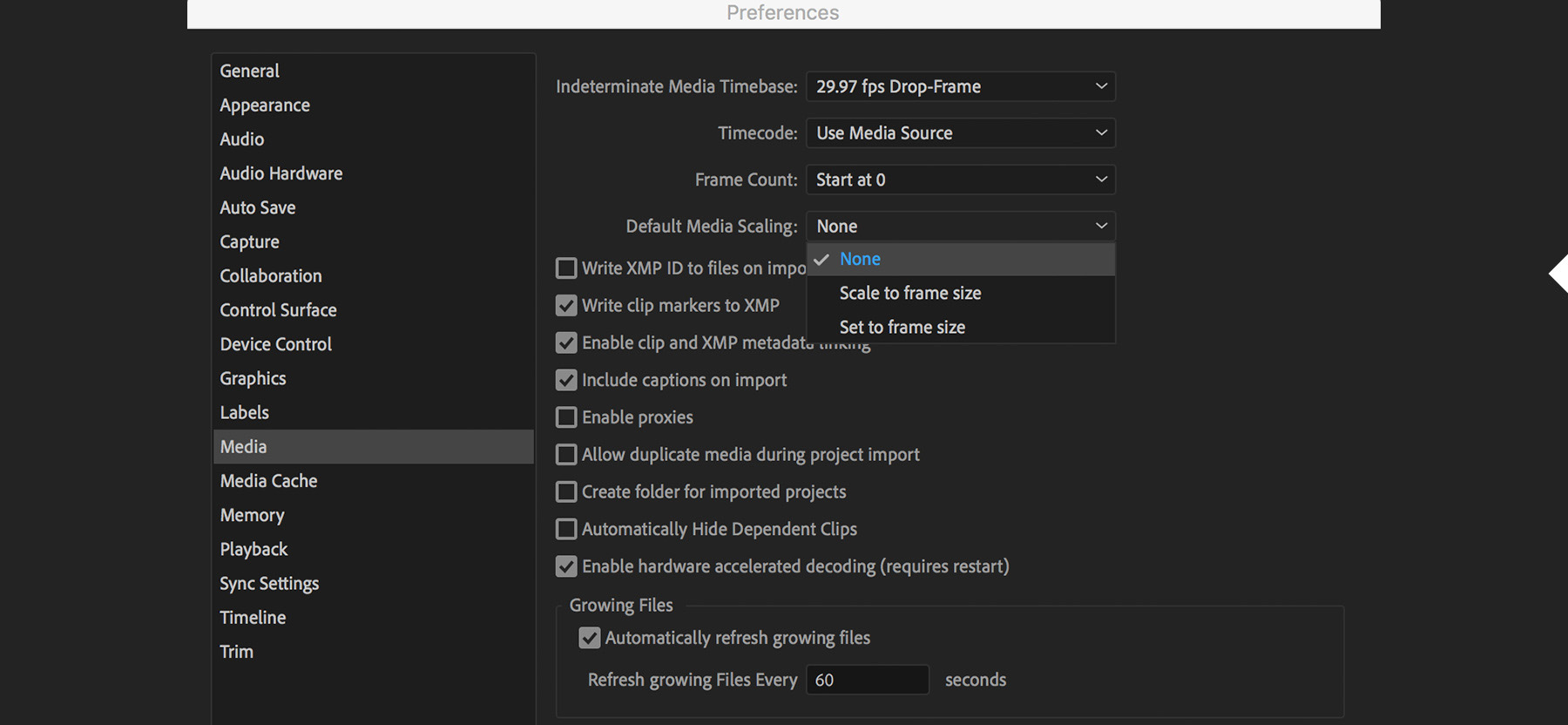Disable Include captions on import
Viewport: 1568px width, 725px height.
(566, 380)
